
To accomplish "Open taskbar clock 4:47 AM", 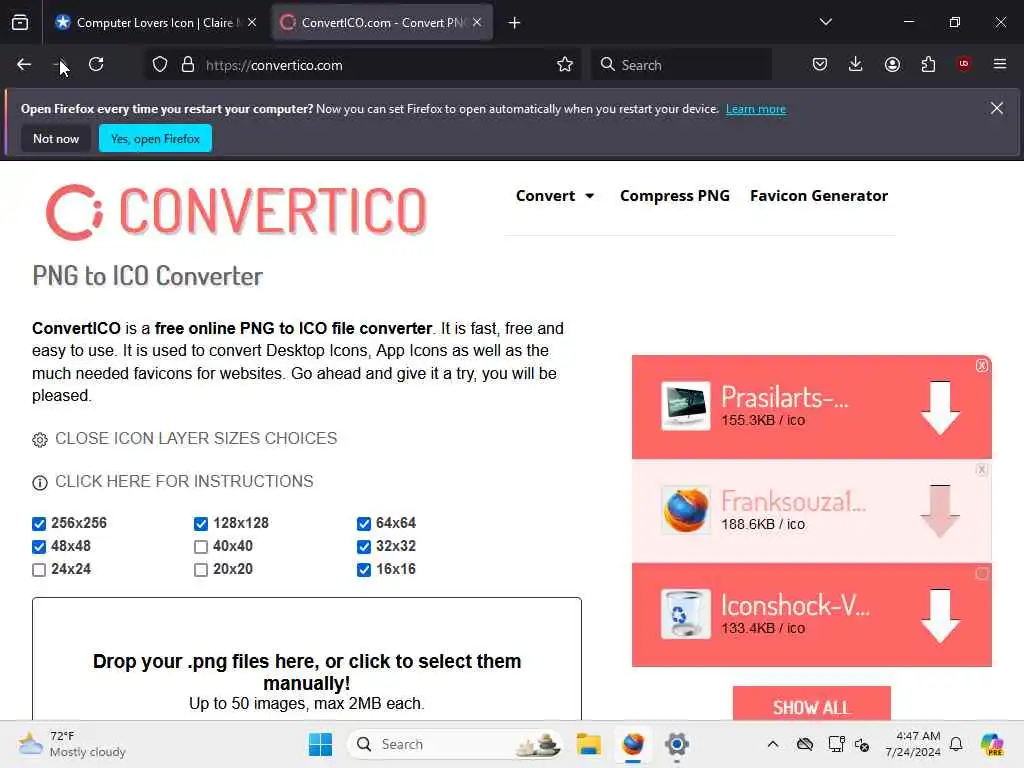I will click(914, 744).
